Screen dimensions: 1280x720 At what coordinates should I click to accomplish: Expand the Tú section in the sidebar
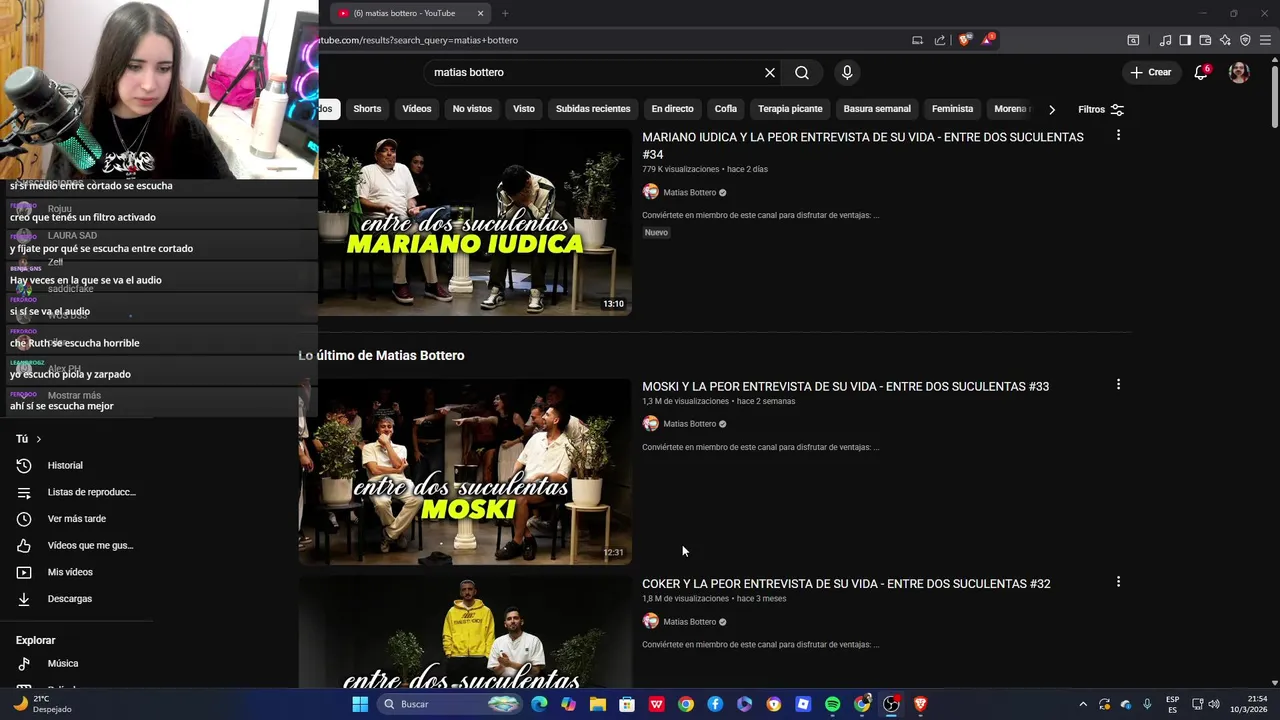pos(29,439)
